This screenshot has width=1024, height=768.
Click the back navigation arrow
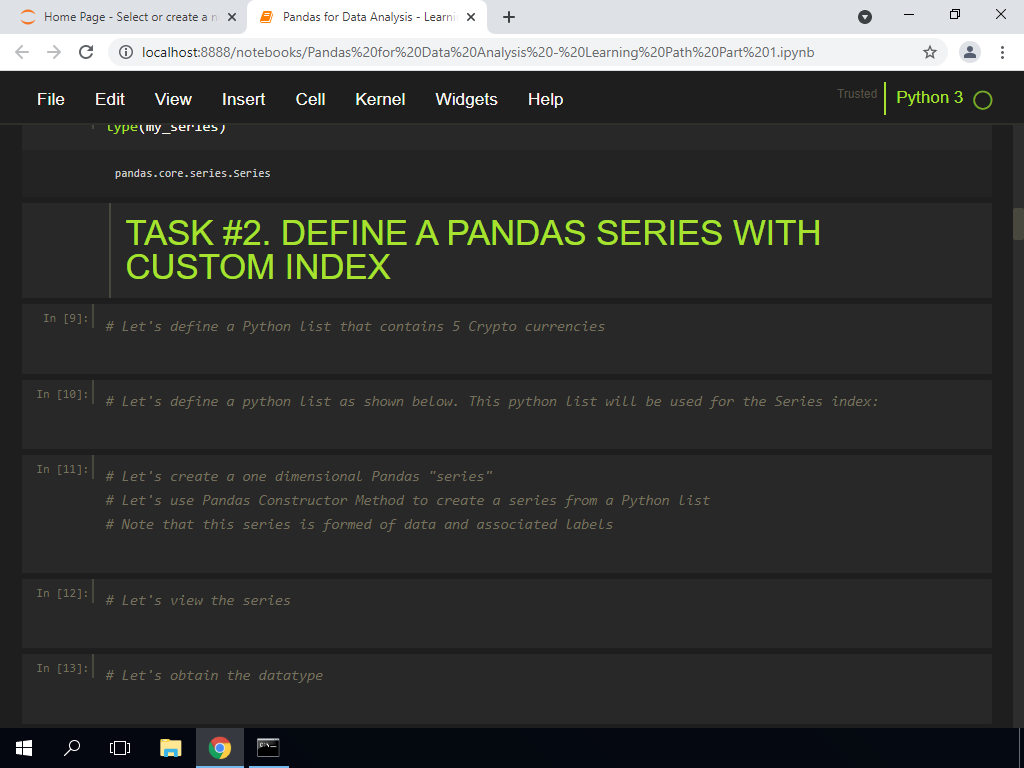20,51
